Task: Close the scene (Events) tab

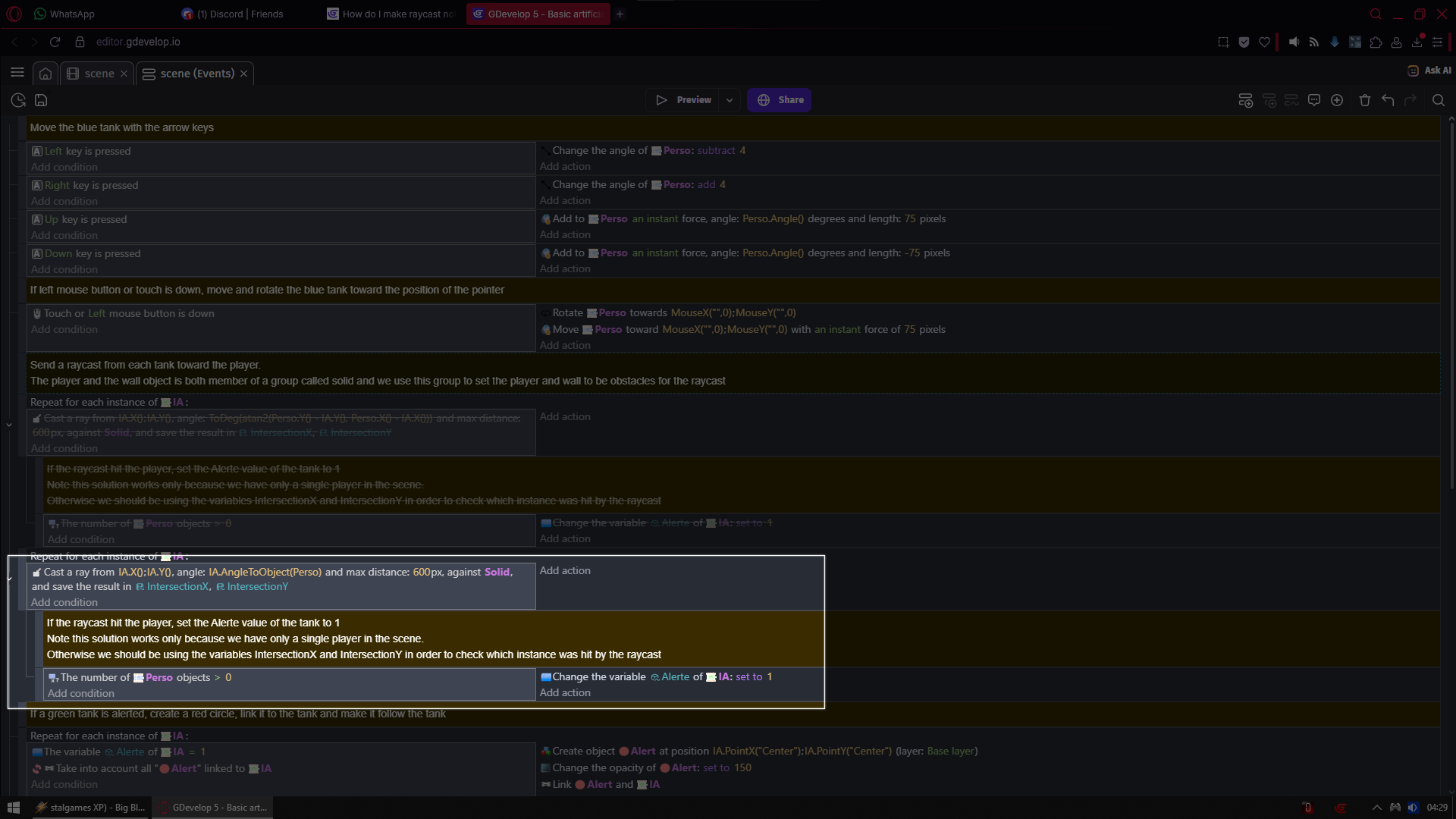Action: pos(243,74)
